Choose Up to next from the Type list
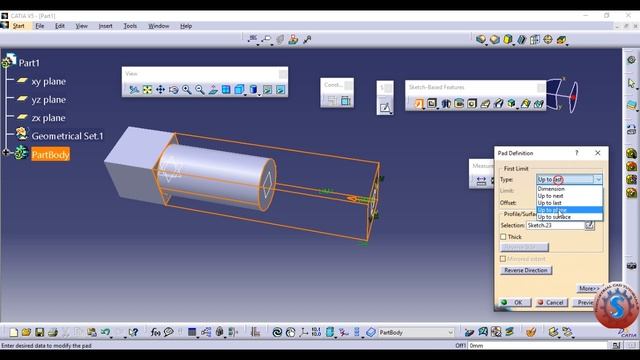 (569, 196)
